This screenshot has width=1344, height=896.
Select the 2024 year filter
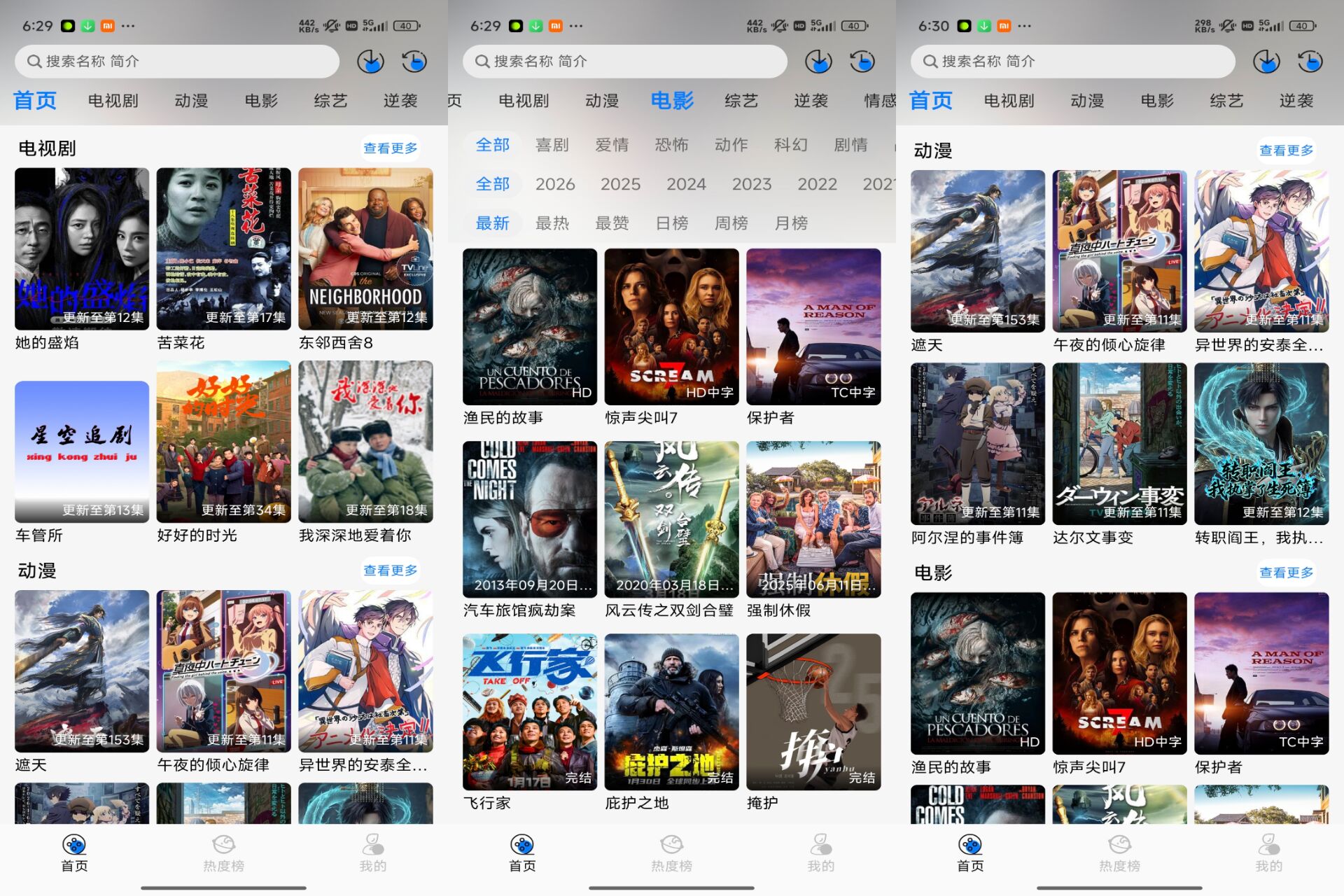pos(687,184)
